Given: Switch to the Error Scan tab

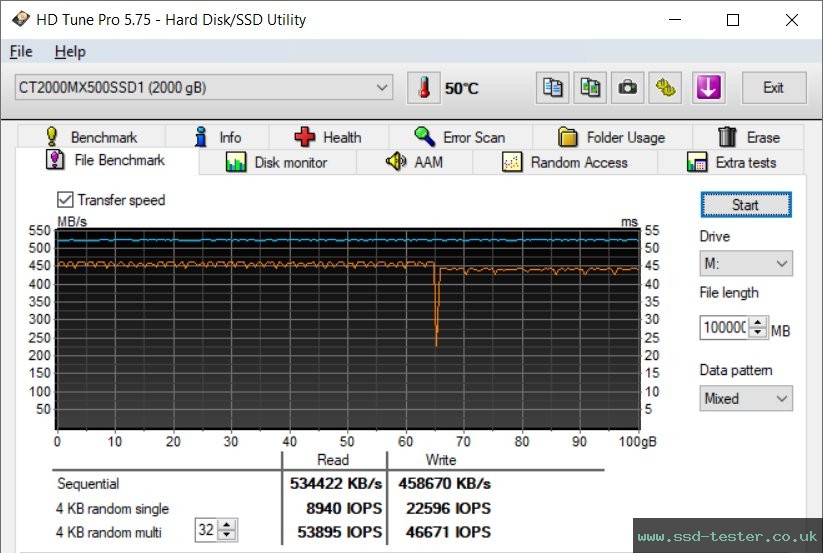Looking at the screenshot, I should [x=460, y=137].
